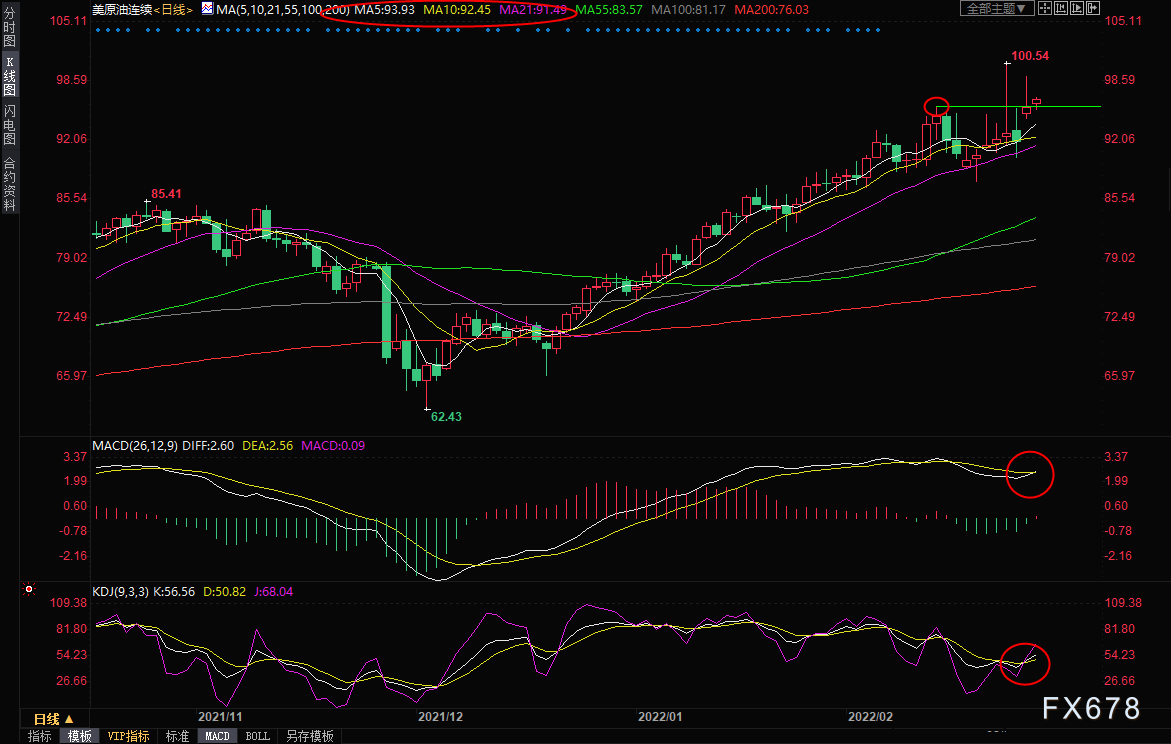Click the MA21:91.49 value

[533, 10]
